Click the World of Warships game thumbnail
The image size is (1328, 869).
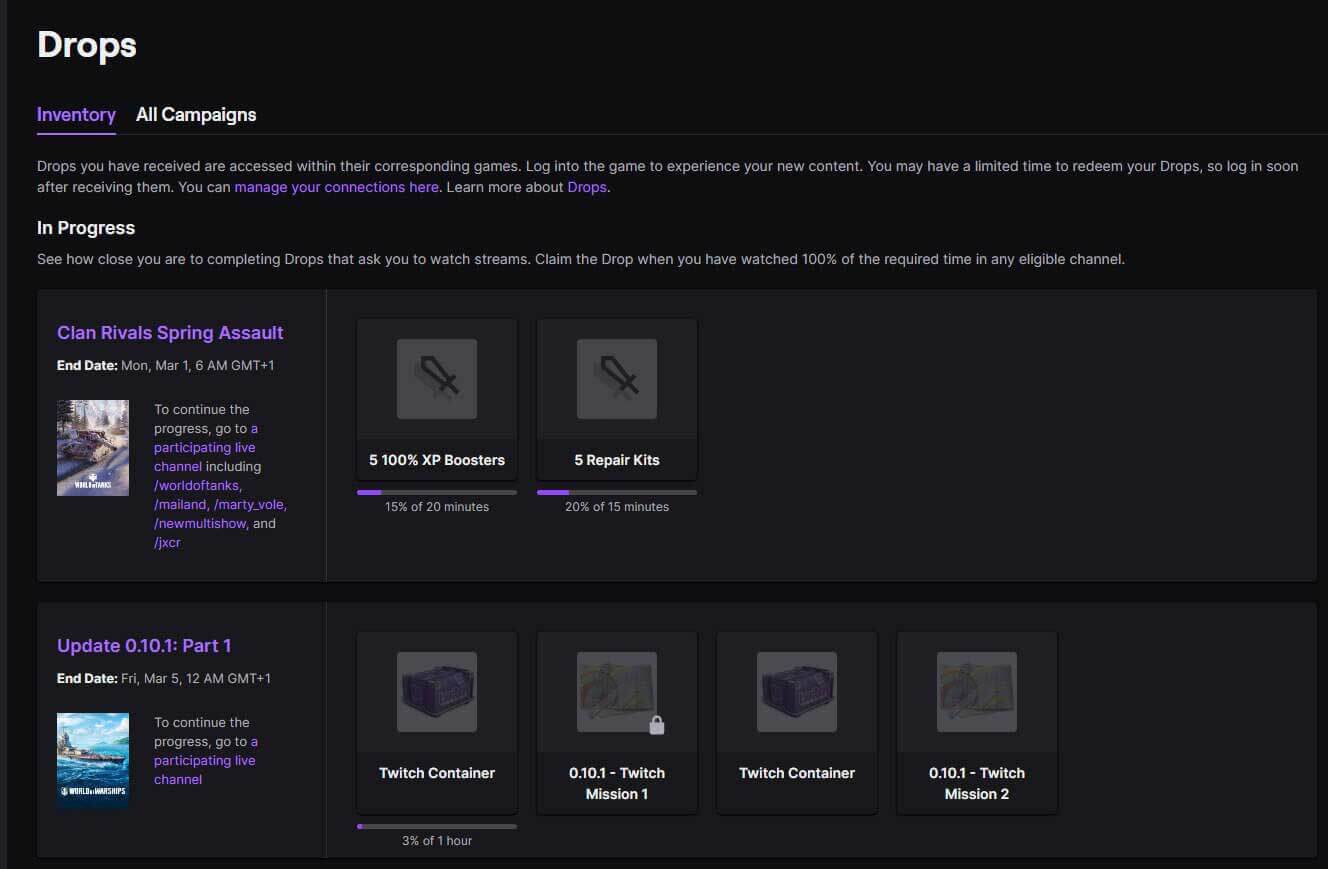pos(93,761)
